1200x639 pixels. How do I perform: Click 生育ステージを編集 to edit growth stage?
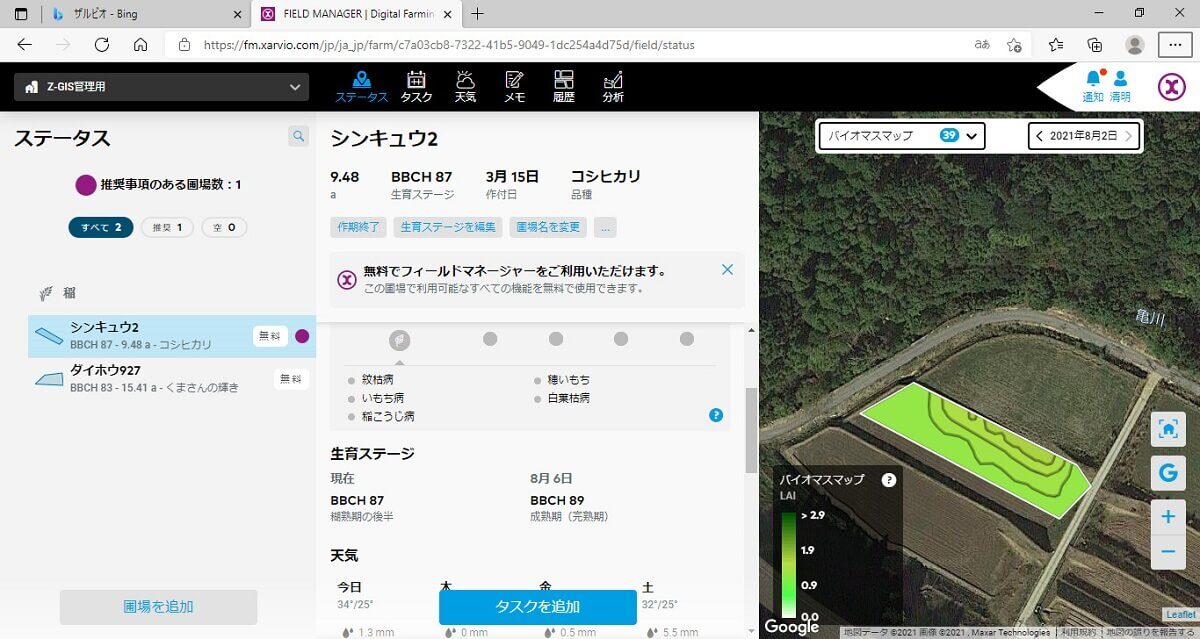448,227
